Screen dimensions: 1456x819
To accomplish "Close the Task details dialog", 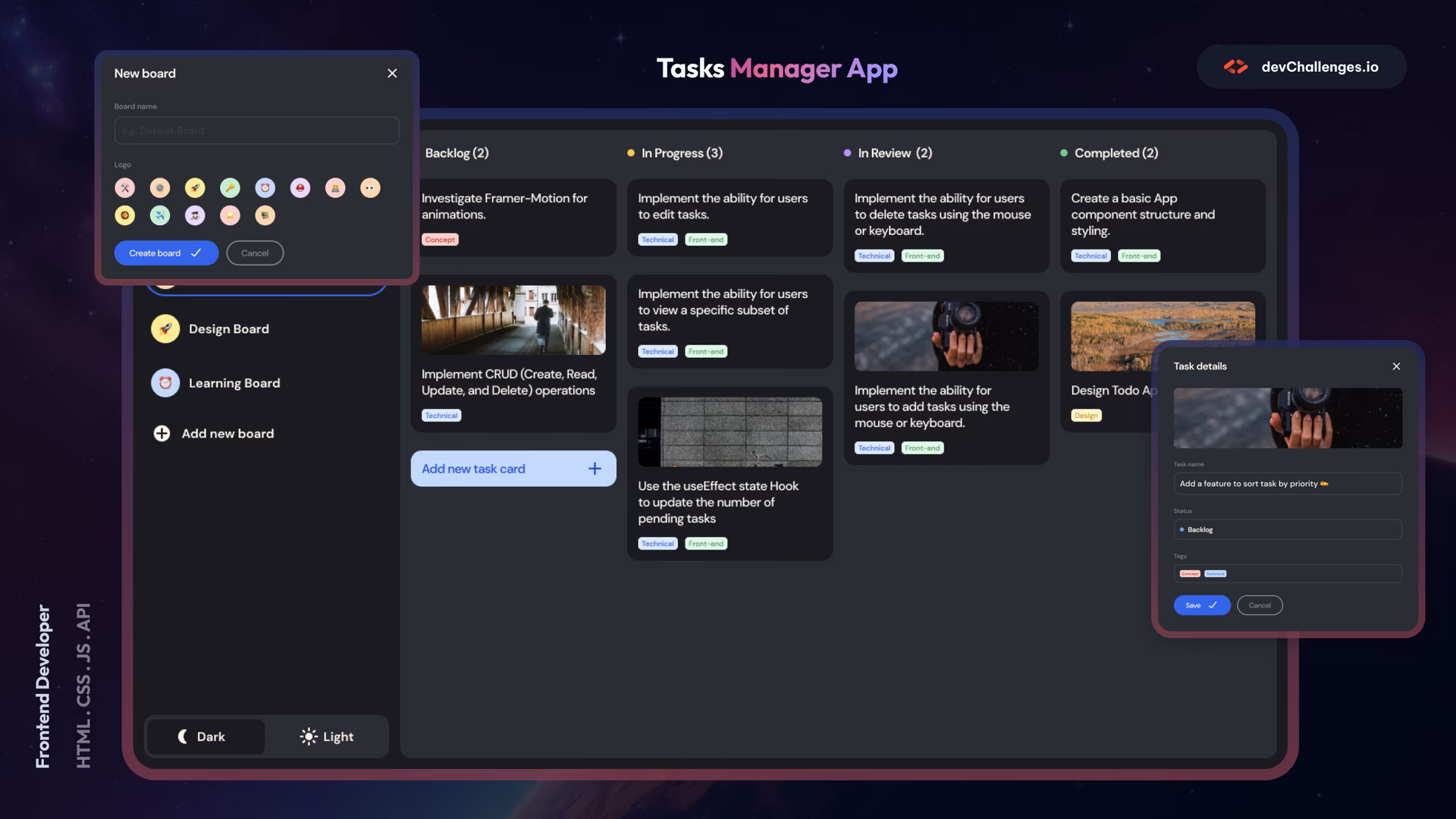I will (1396, 366).
